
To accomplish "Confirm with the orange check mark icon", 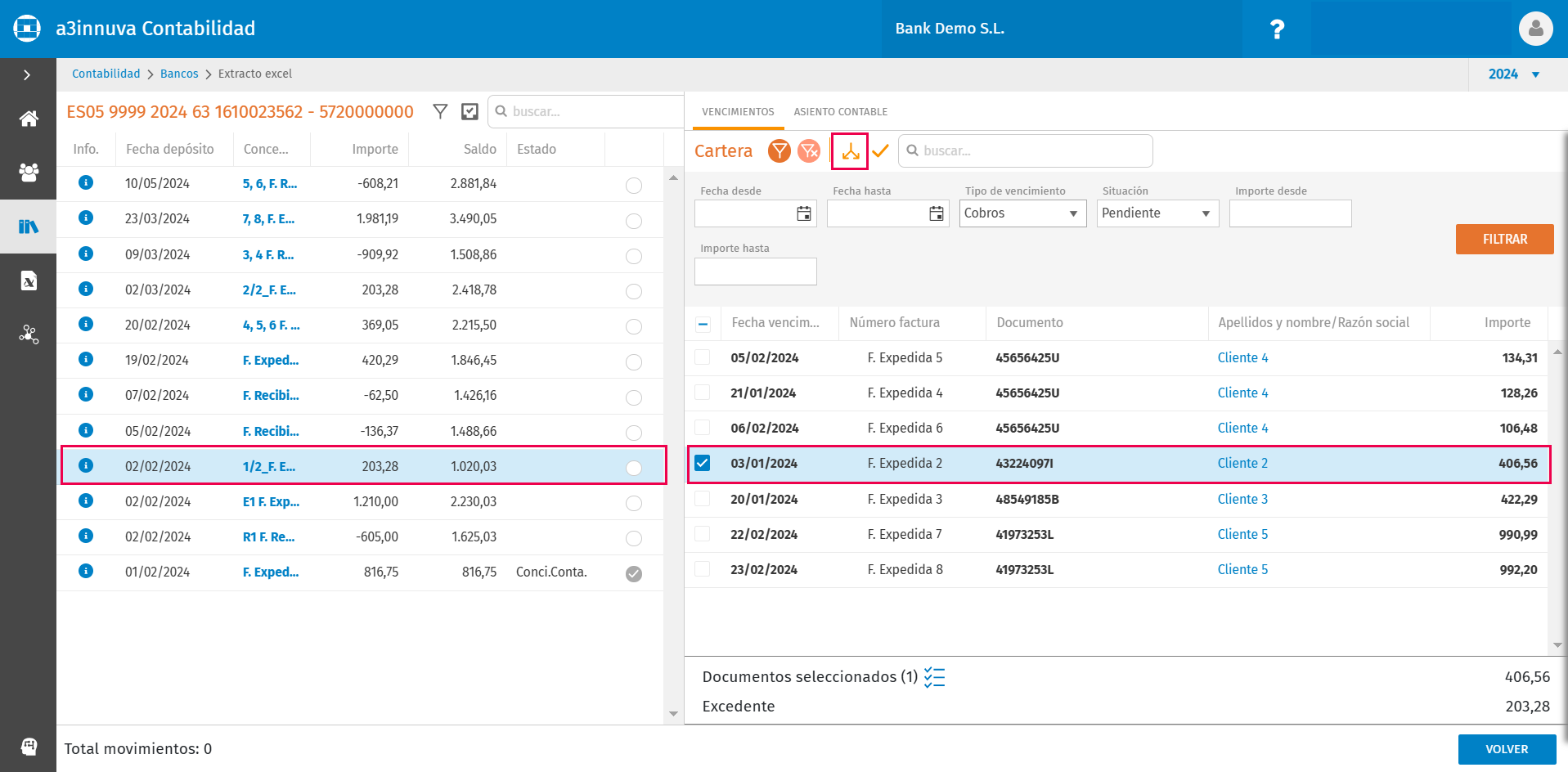I will click(880, 151).
